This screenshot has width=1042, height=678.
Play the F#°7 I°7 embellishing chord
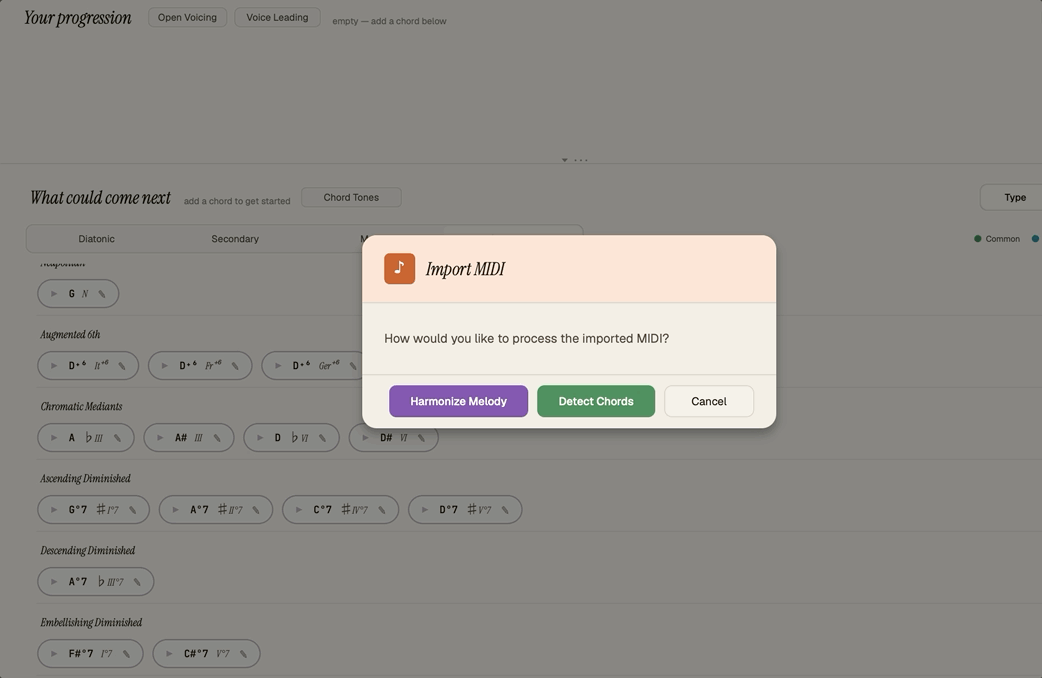pyautogui.click(x=54, y=653)
